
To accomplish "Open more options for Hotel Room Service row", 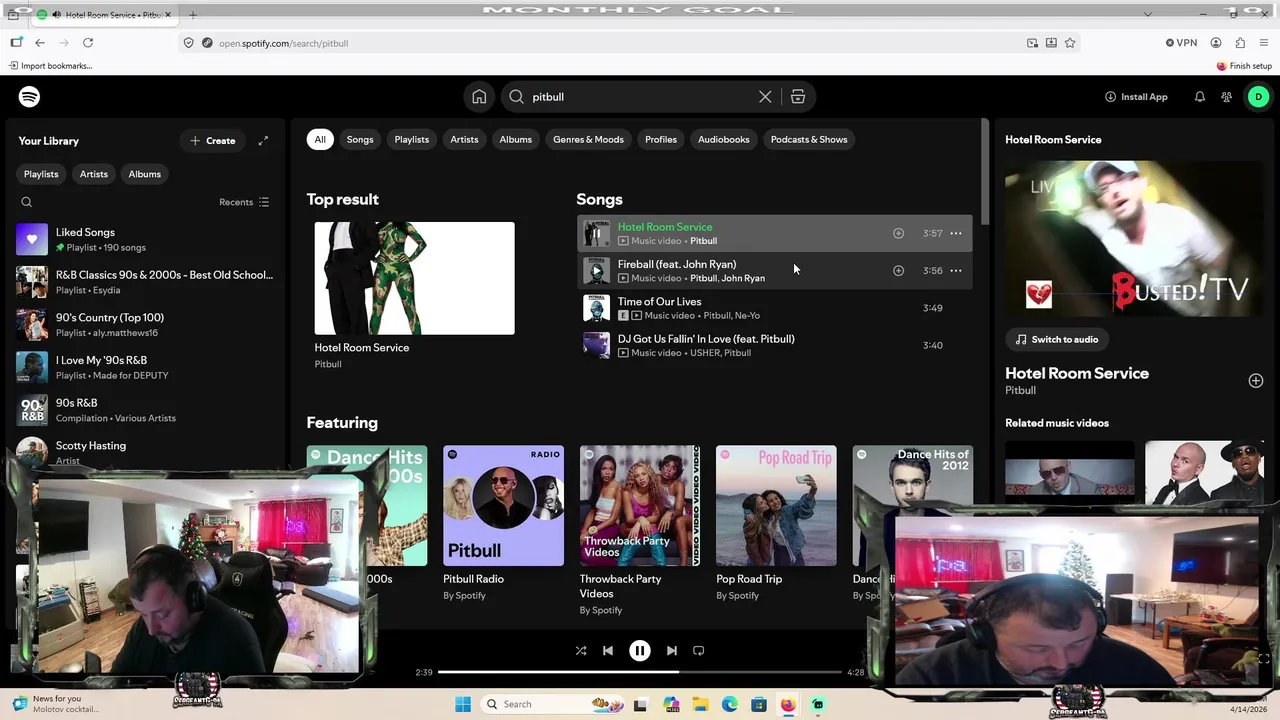I will (x=956, y=233).
